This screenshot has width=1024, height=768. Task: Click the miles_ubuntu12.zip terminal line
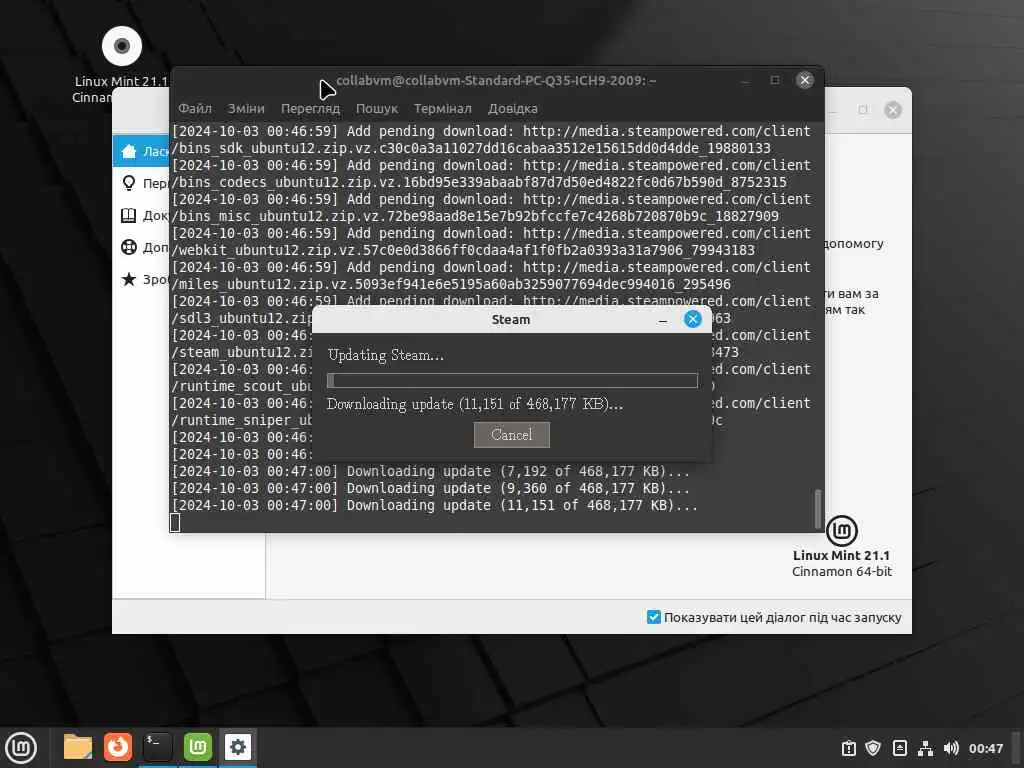coord(451,284)
